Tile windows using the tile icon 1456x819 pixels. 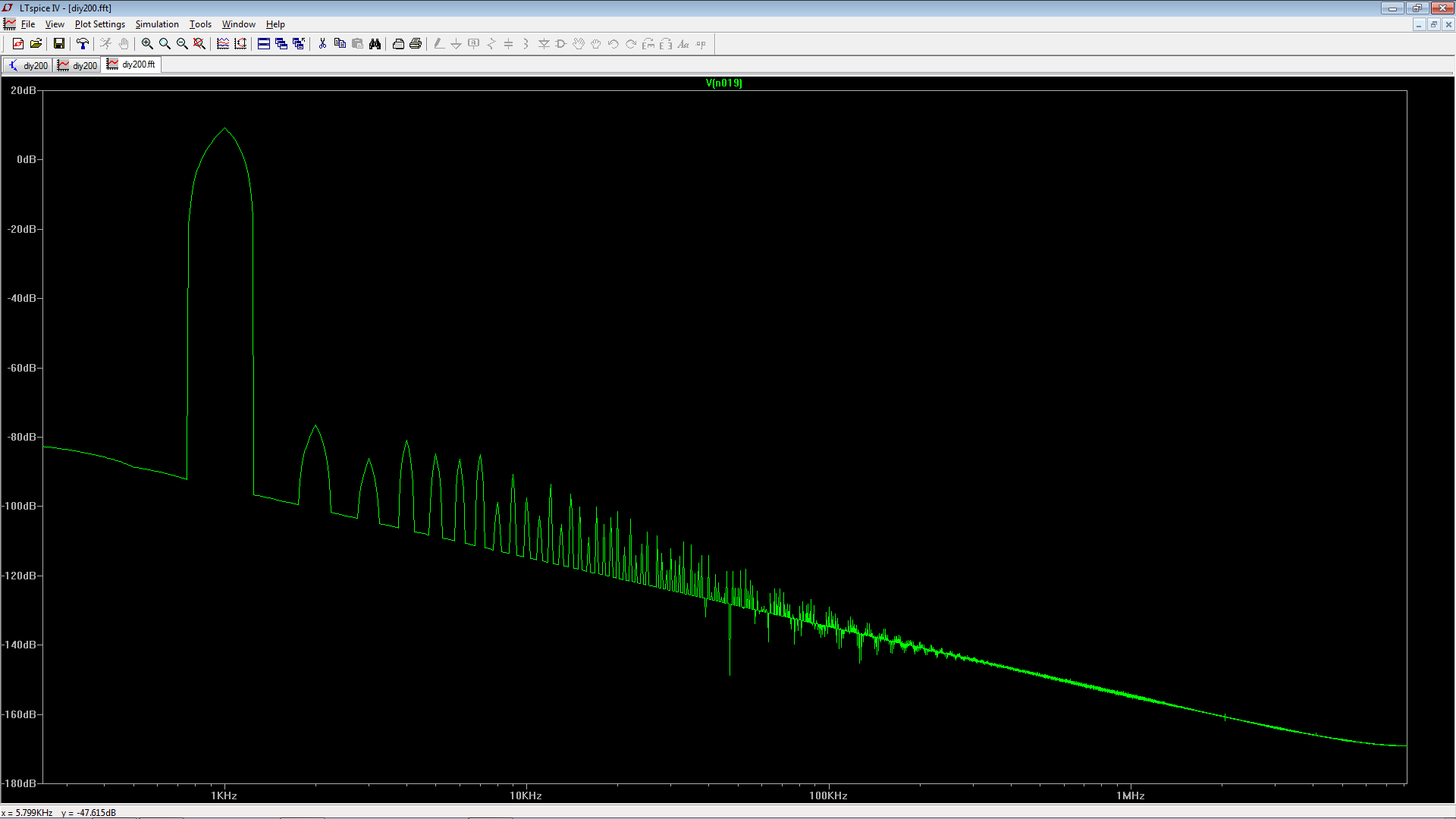(264, 44)
